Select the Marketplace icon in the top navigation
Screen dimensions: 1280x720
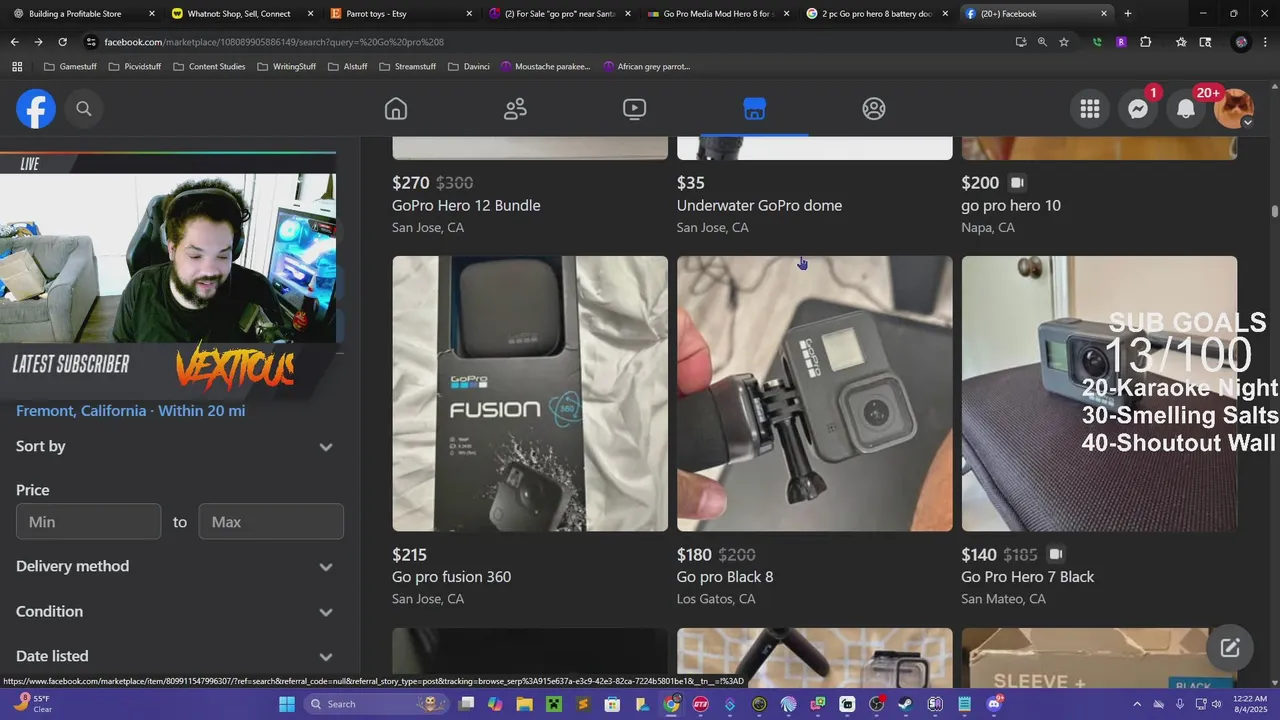pos(754,109)
